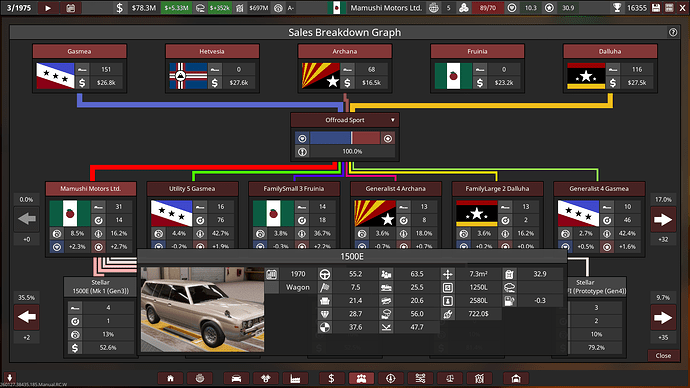Select the Fruinia country header
690x388 pixels.
click(x=477, y=51)
